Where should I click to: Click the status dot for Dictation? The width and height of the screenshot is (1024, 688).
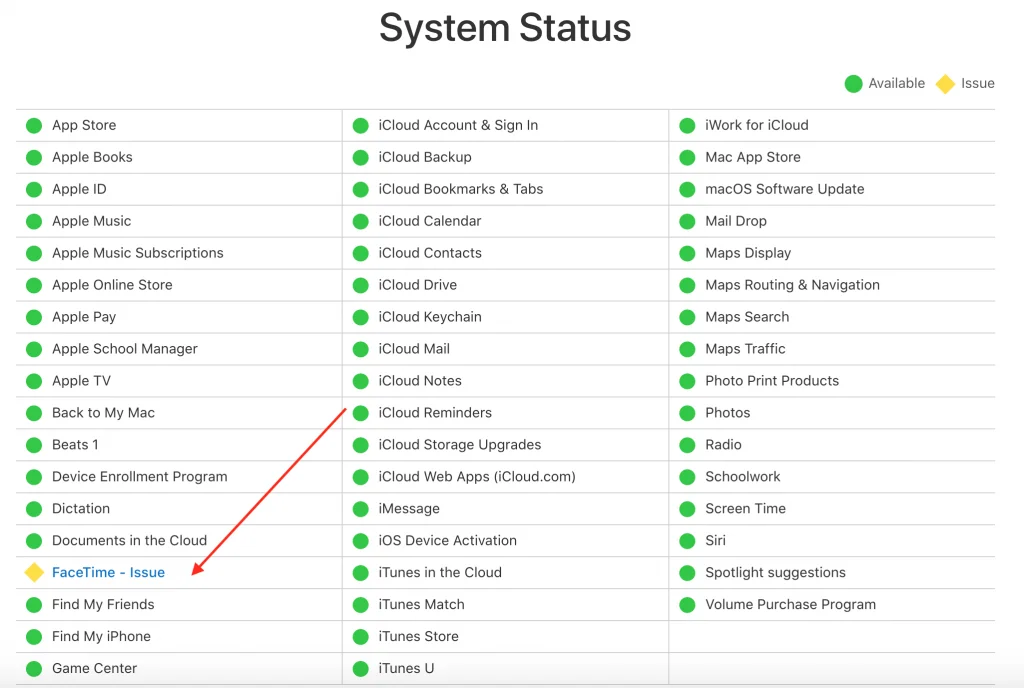(34, 509)
